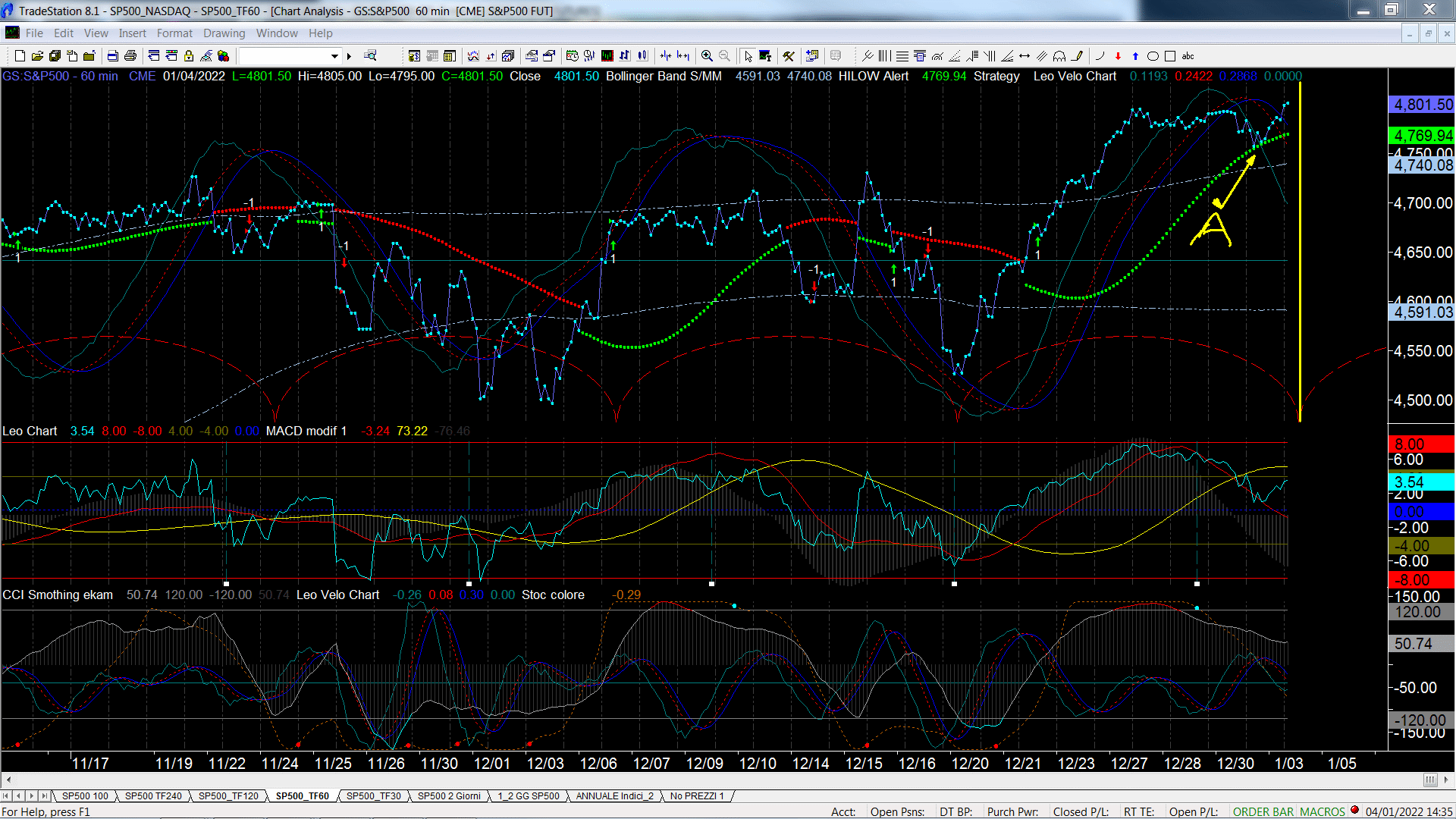Viewport: 1456px width, 819px height.
Task: Click the 4,801.50 price axis label
Action: pos(1423,105)
